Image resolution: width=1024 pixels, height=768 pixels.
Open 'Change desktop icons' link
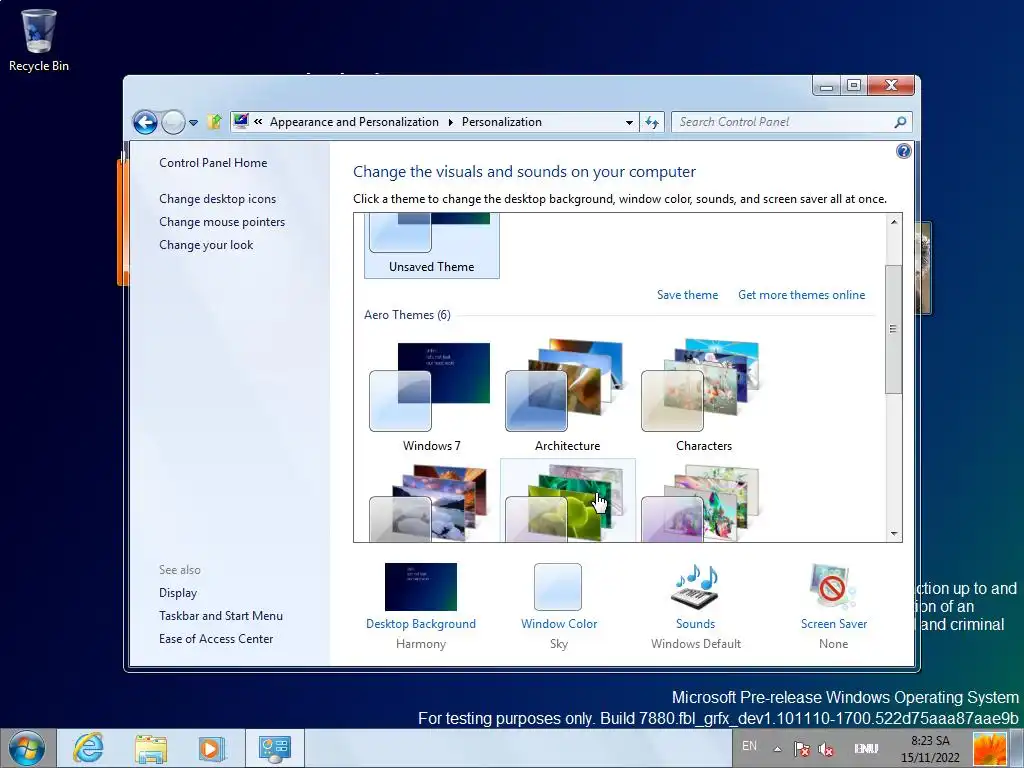coord(217,199)
